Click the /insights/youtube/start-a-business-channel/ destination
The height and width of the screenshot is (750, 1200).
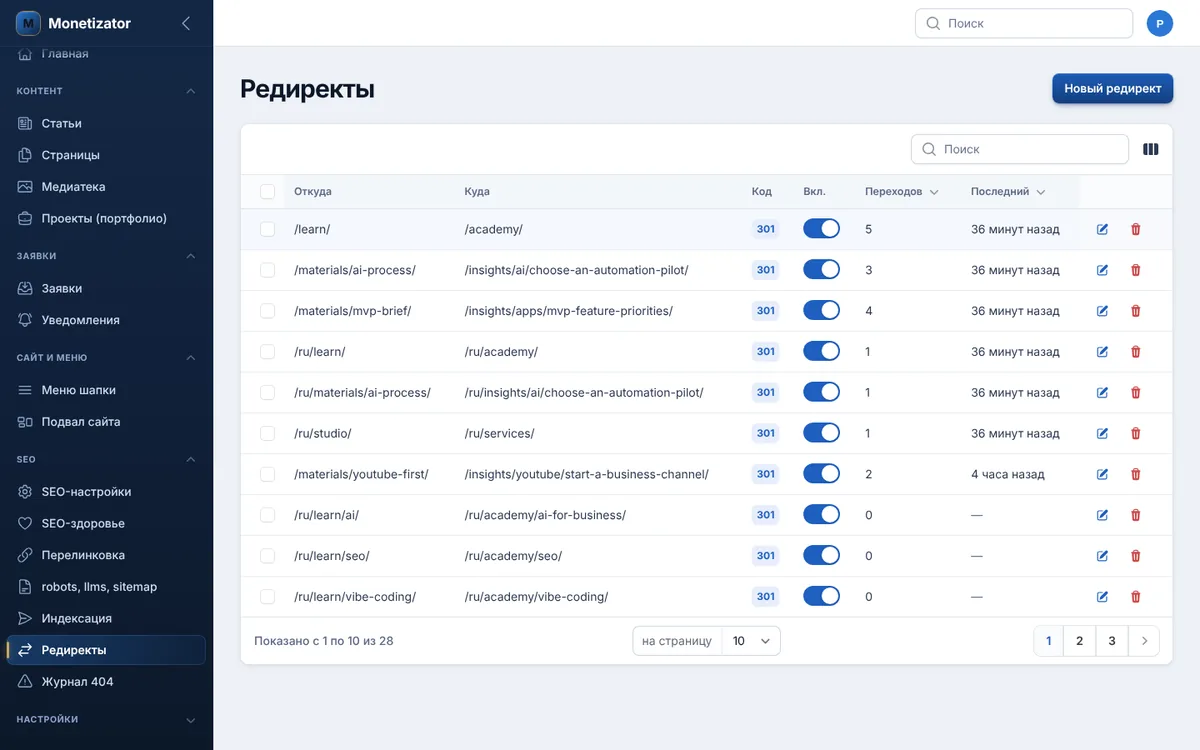[586, 474]
